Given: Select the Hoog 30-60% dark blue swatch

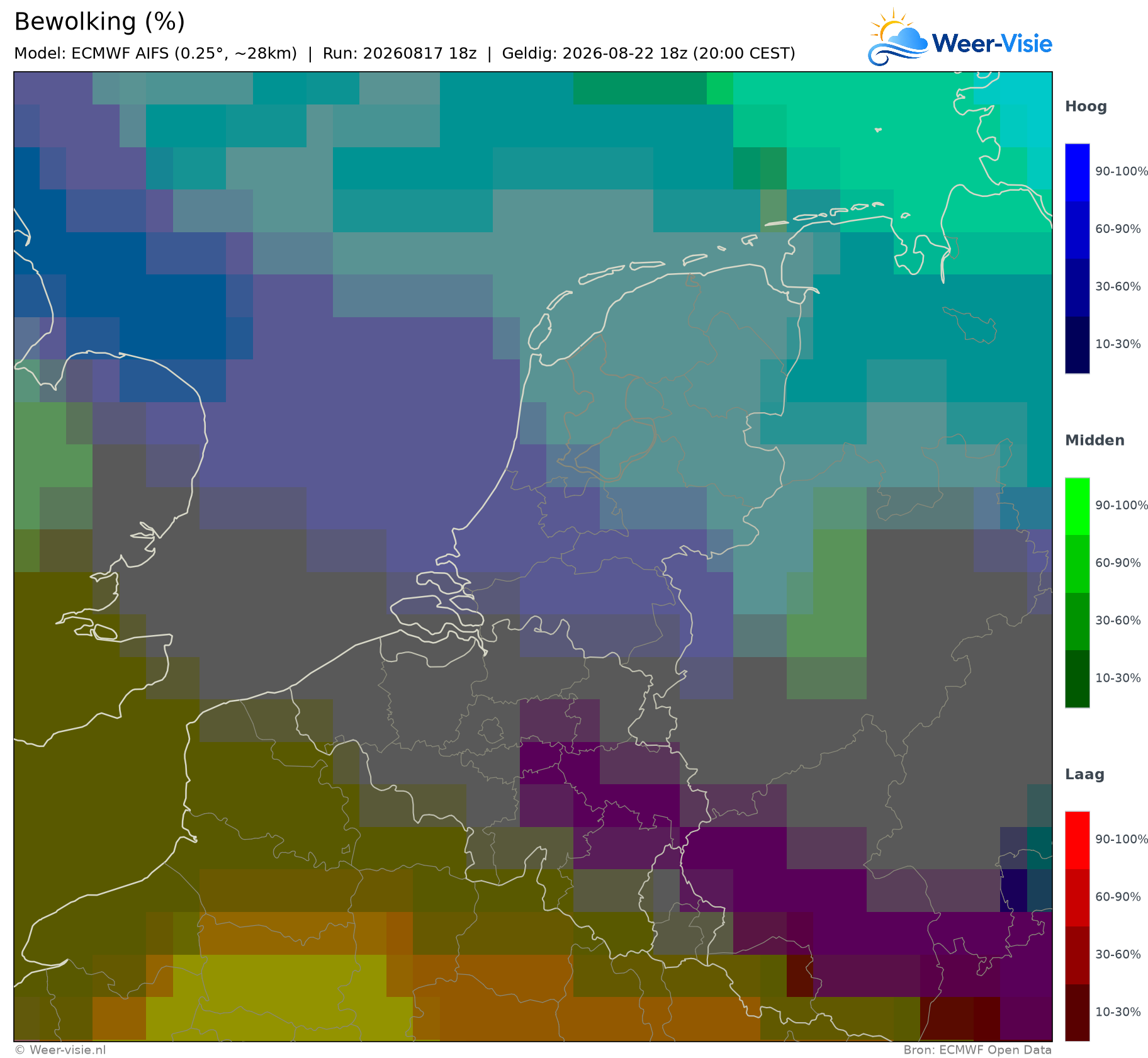Looking at the screenshot, I should point(1077,287).
